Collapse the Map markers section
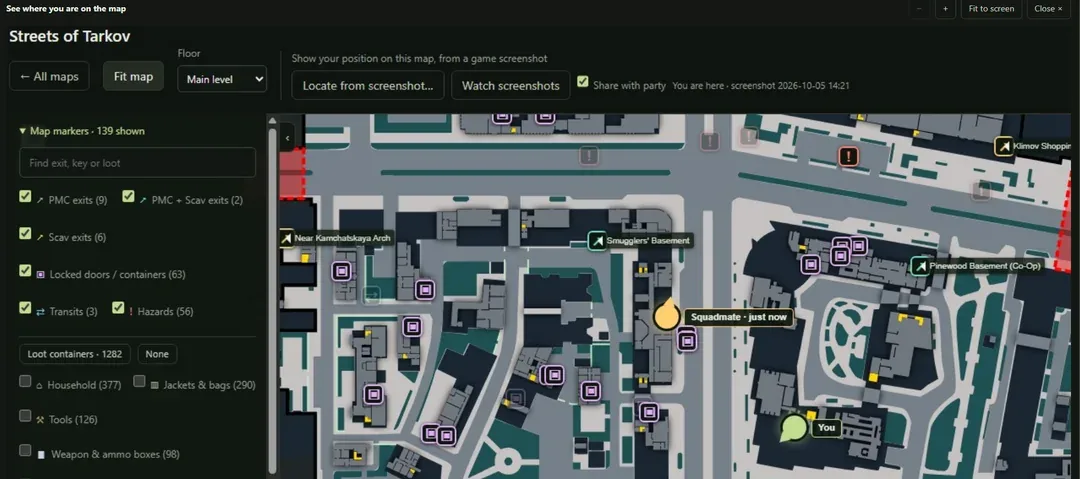 point(82,131)
